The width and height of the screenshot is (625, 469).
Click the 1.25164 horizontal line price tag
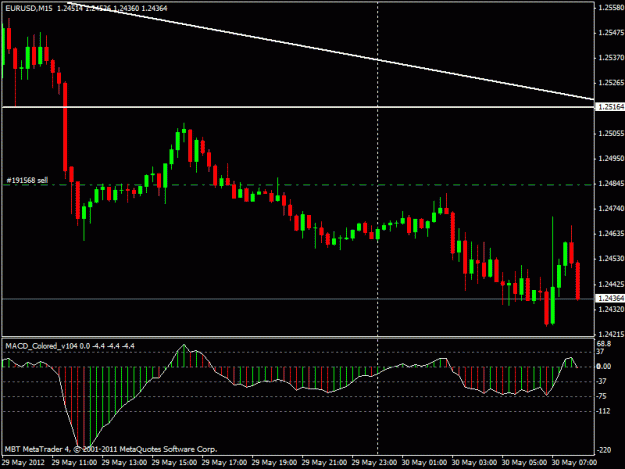pos(611,107)
